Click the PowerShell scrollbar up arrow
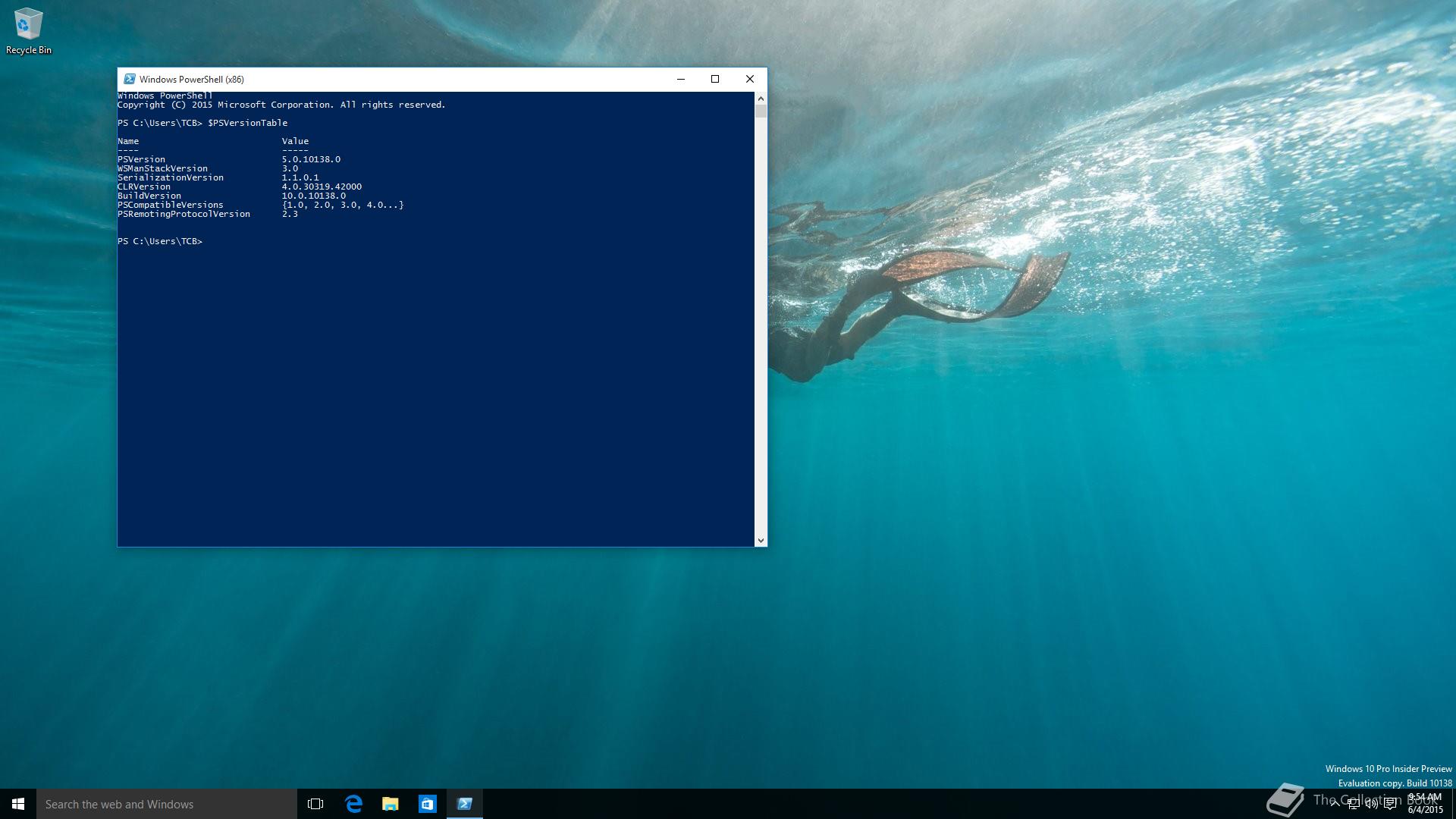Image resolution: width=1456 pixels, height=819 pixels. [x=761, y=98]
